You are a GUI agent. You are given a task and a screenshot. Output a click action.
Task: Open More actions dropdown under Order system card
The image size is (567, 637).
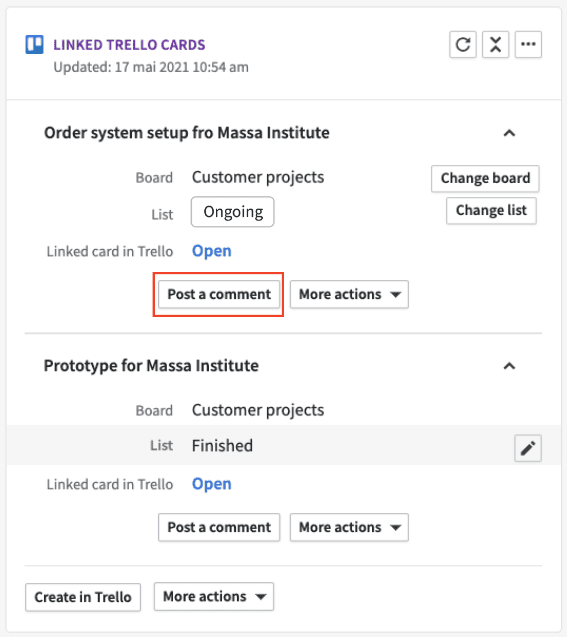coord(349,294)
